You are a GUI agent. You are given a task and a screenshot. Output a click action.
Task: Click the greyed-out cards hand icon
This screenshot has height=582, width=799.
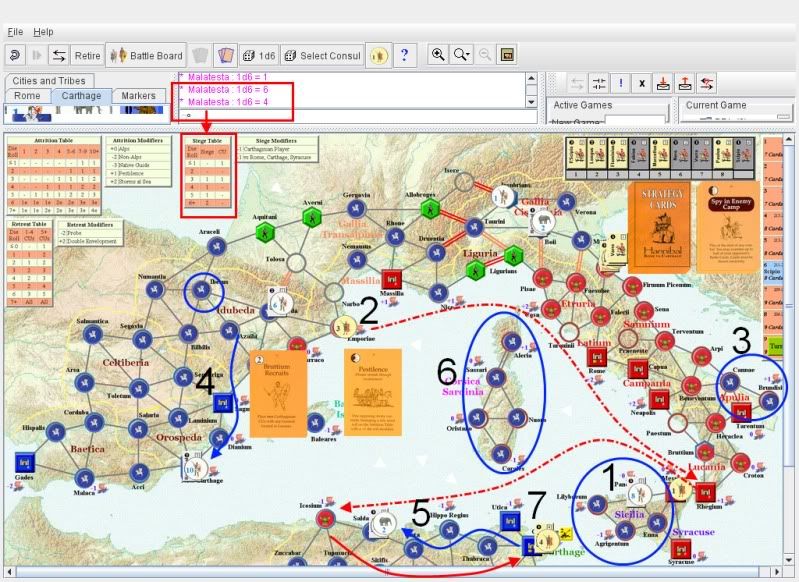(x=200, y=55)
